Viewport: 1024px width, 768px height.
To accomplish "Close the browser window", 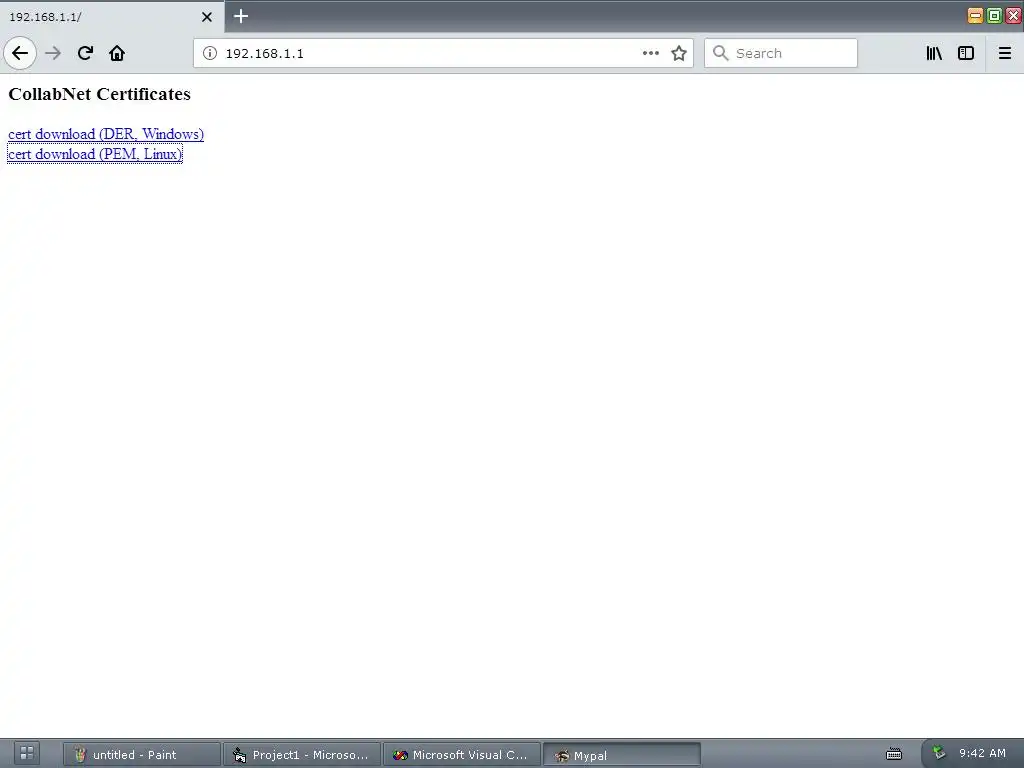I will (x=1014, y=16).
